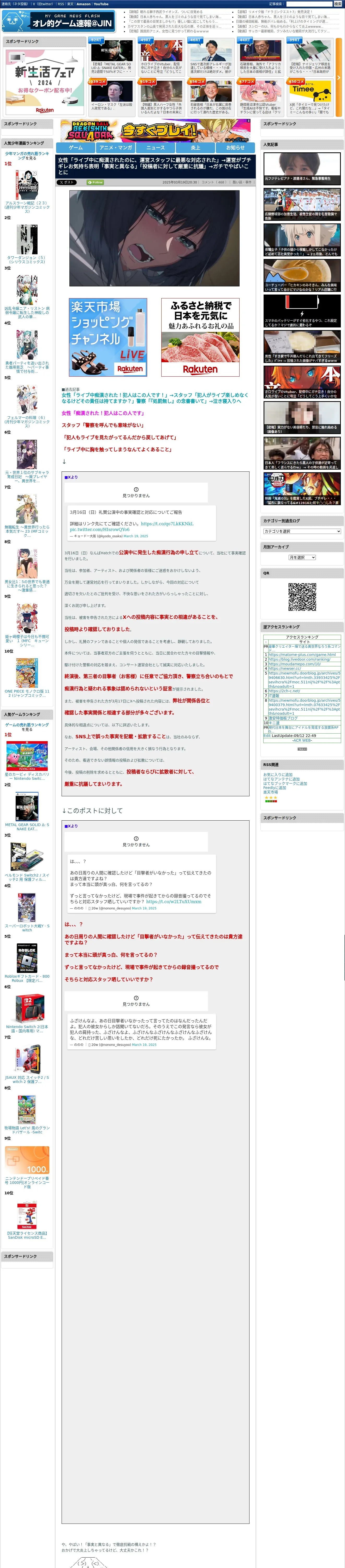
Task: Click the IT速報 ranking link
Action: [x=274, y=696]
